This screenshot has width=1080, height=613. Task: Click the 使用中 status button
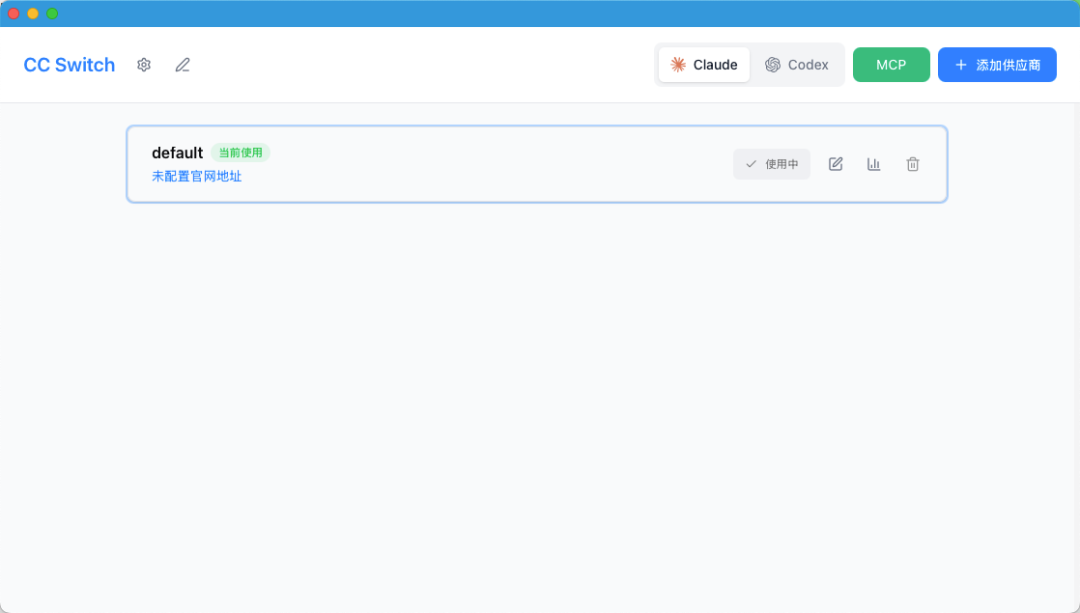[772, 164]
